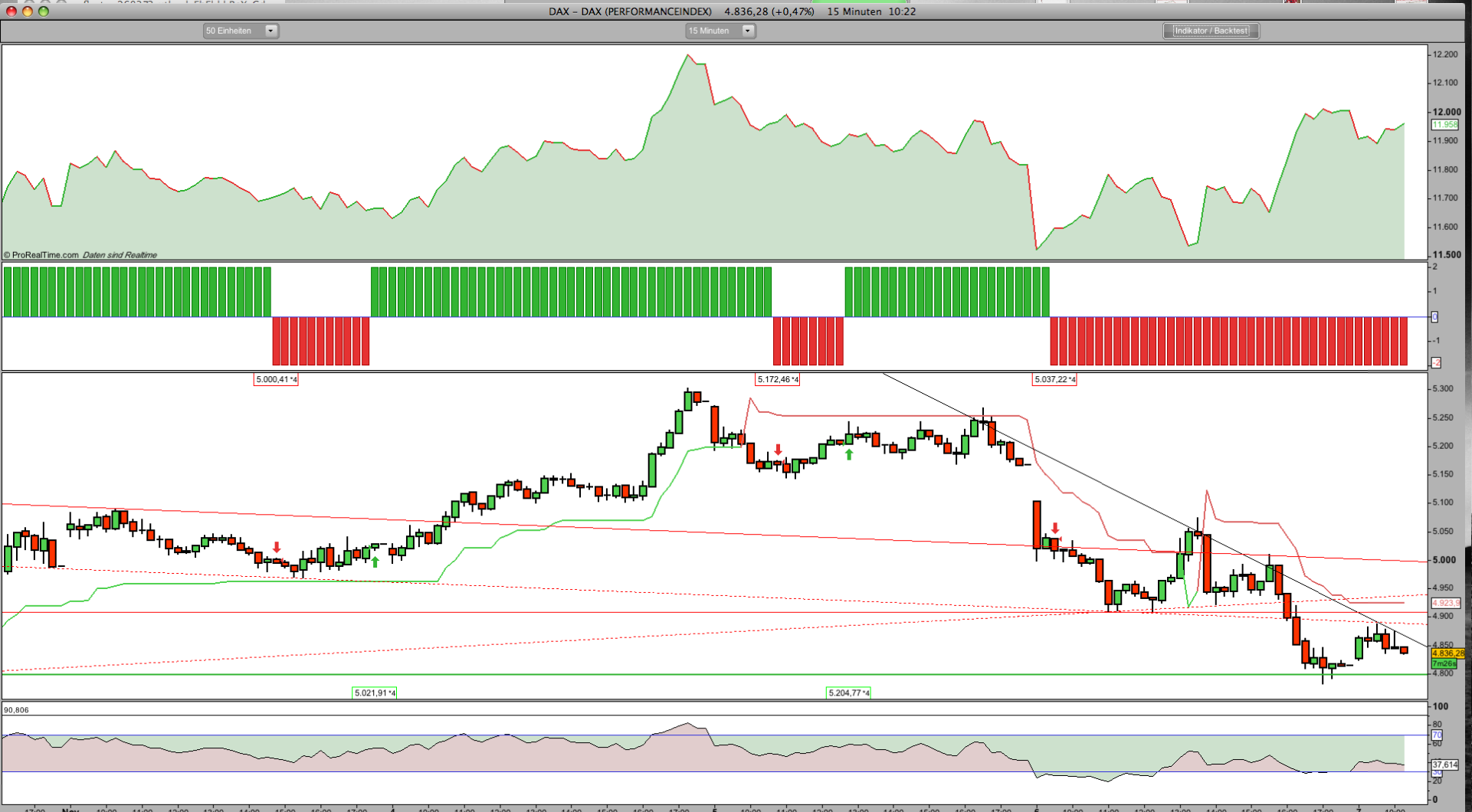Click the ProRealTime.com copyright link
1472x812 pixels.
(41, 255)
